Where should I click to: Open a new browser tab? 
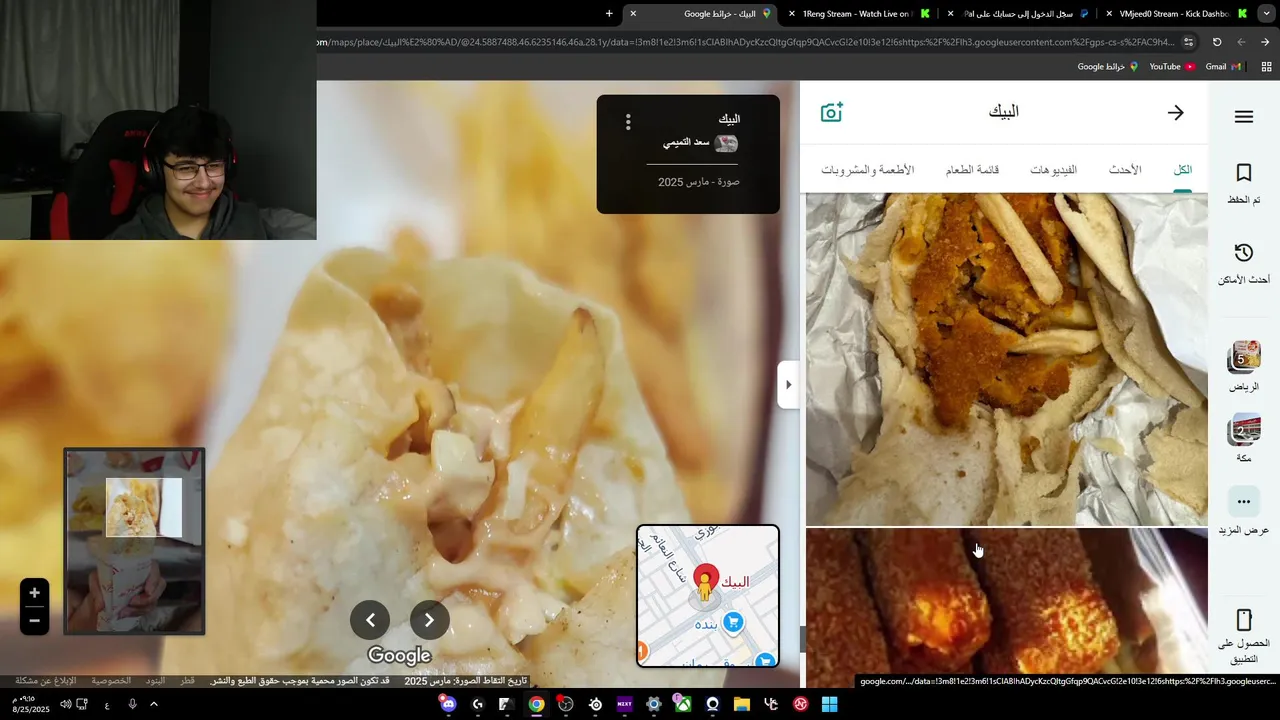[x=609, y=14]
